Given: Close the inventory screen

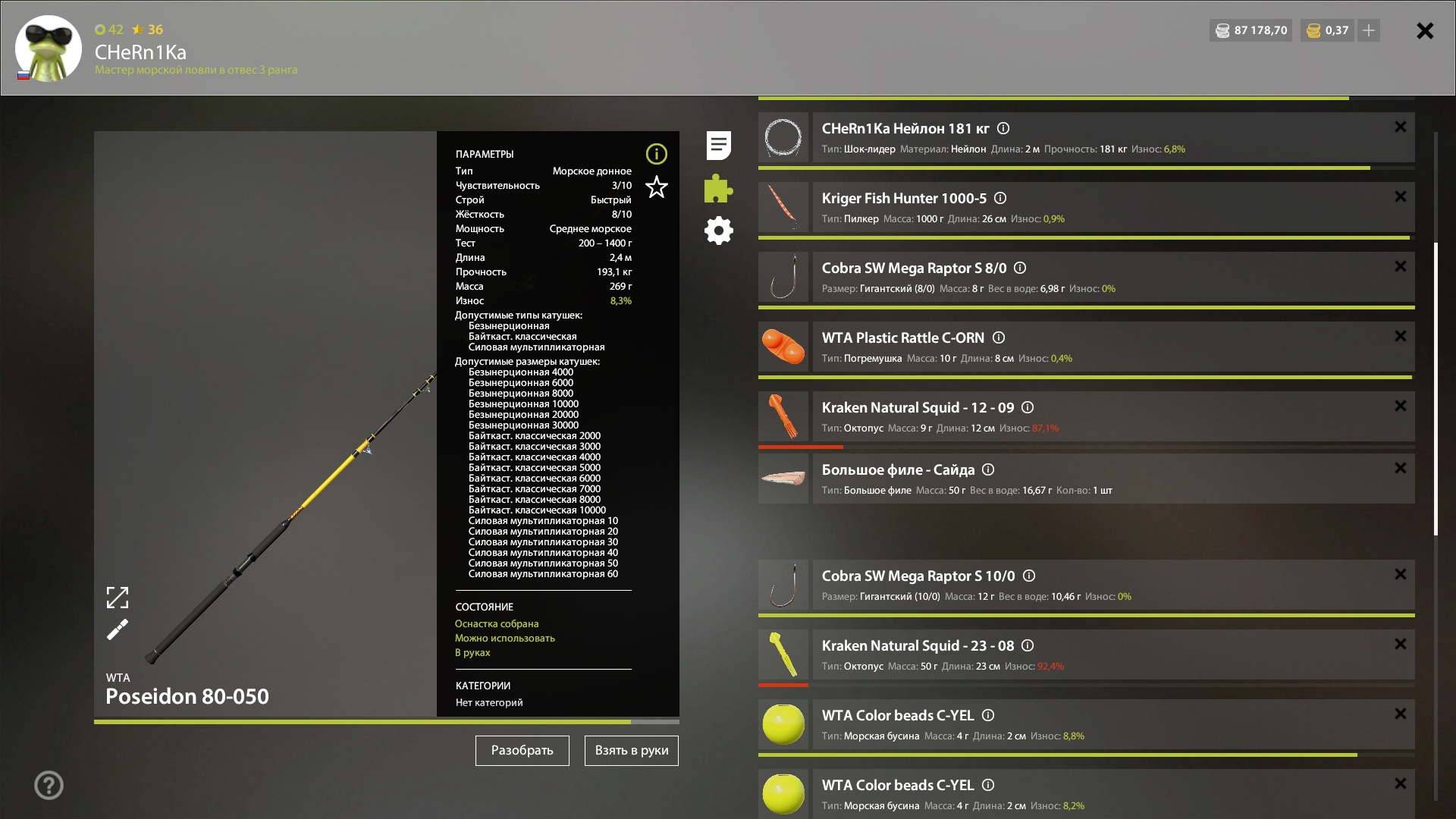Looking at the screenshot, I should 1425,30.
